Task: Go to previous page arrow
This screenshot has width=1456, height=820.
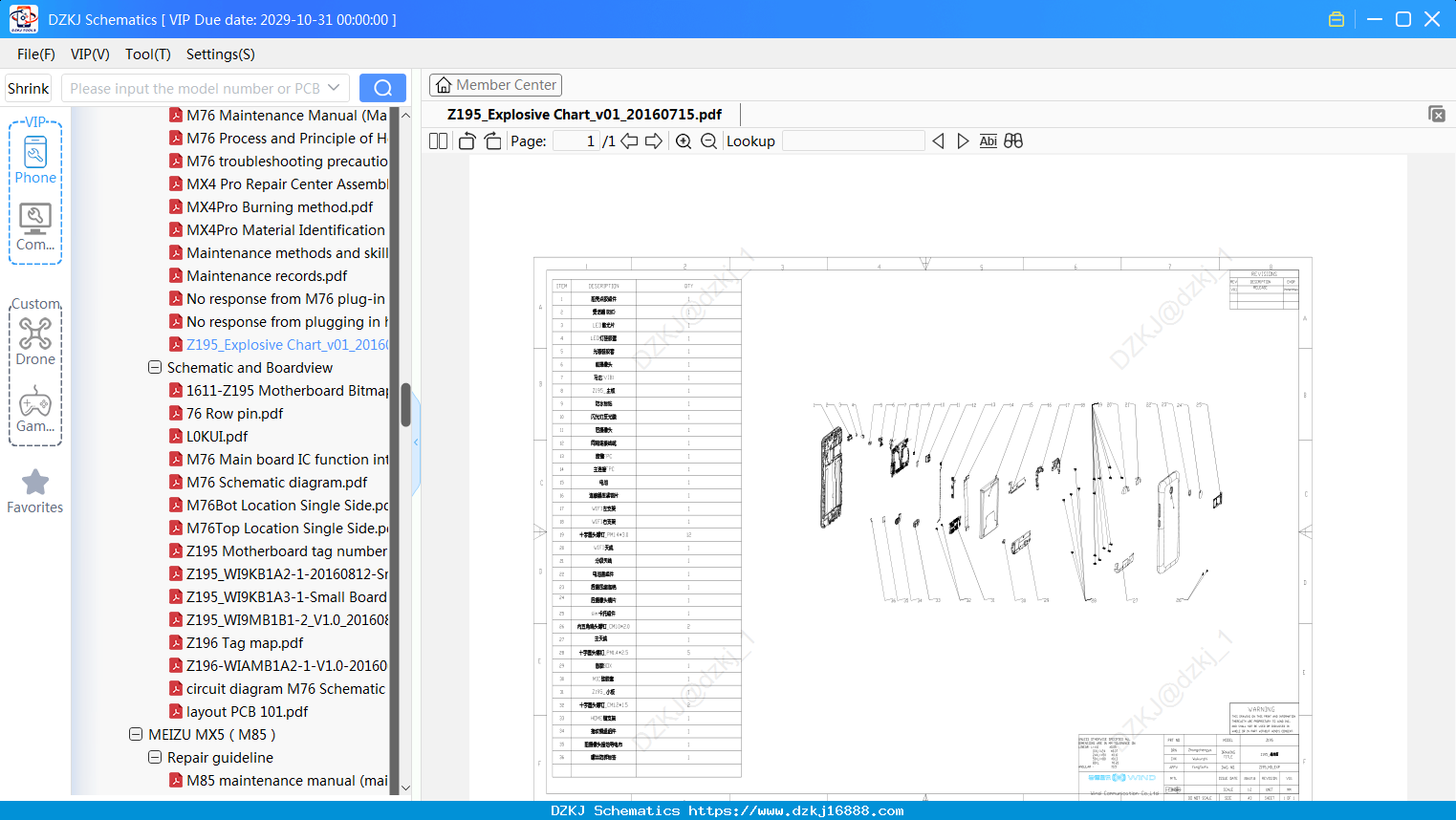Action: (x=629, y=141)
